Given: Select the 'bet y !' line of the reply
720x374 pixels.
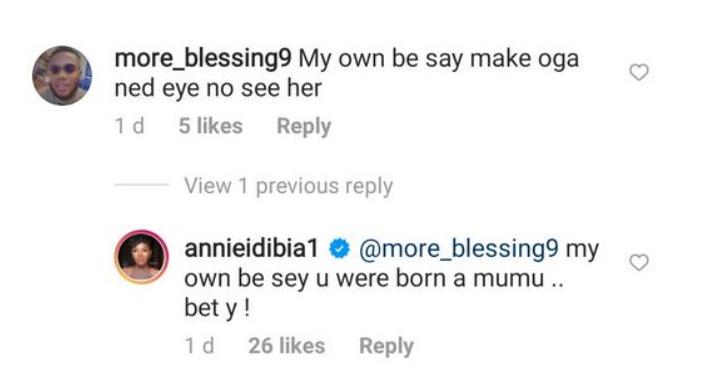Looking at the screenshot, I should [x=217, y=308].
